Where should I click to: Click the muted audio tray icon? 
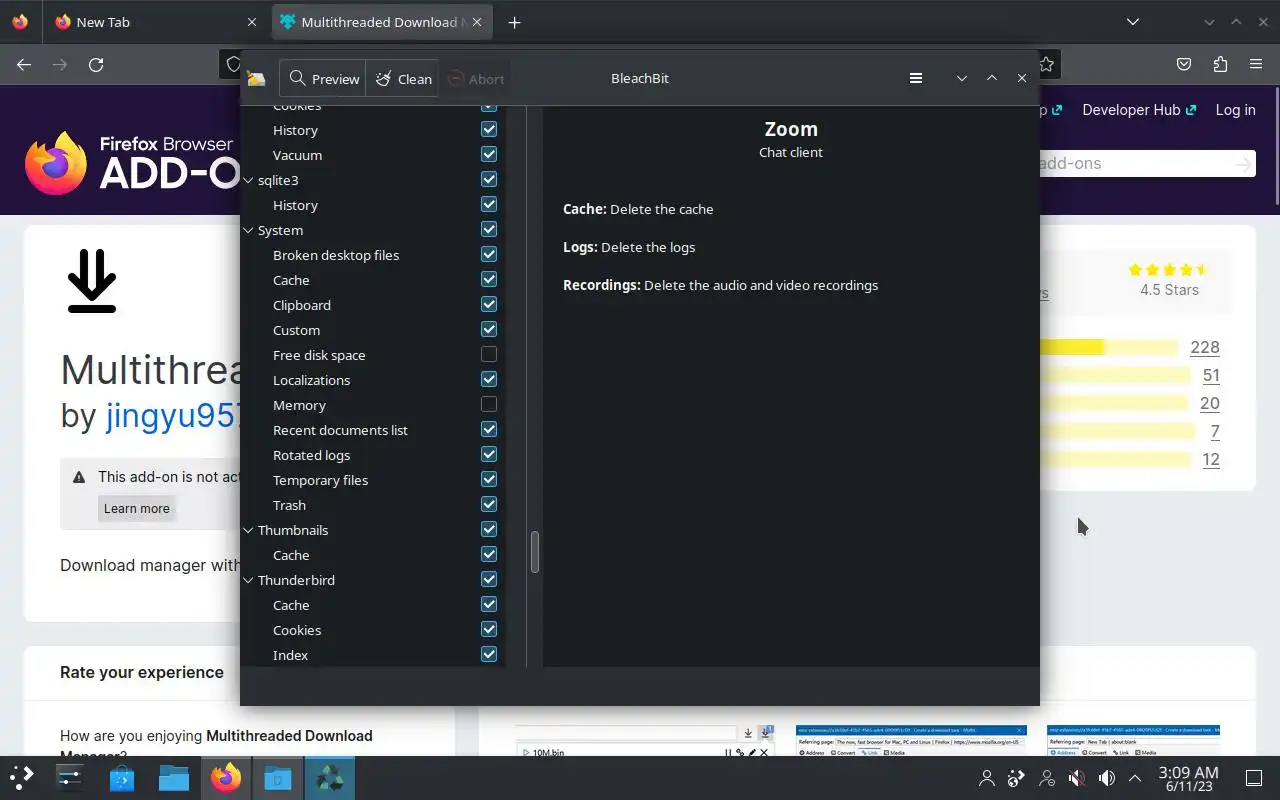(x=1076, y=778)
